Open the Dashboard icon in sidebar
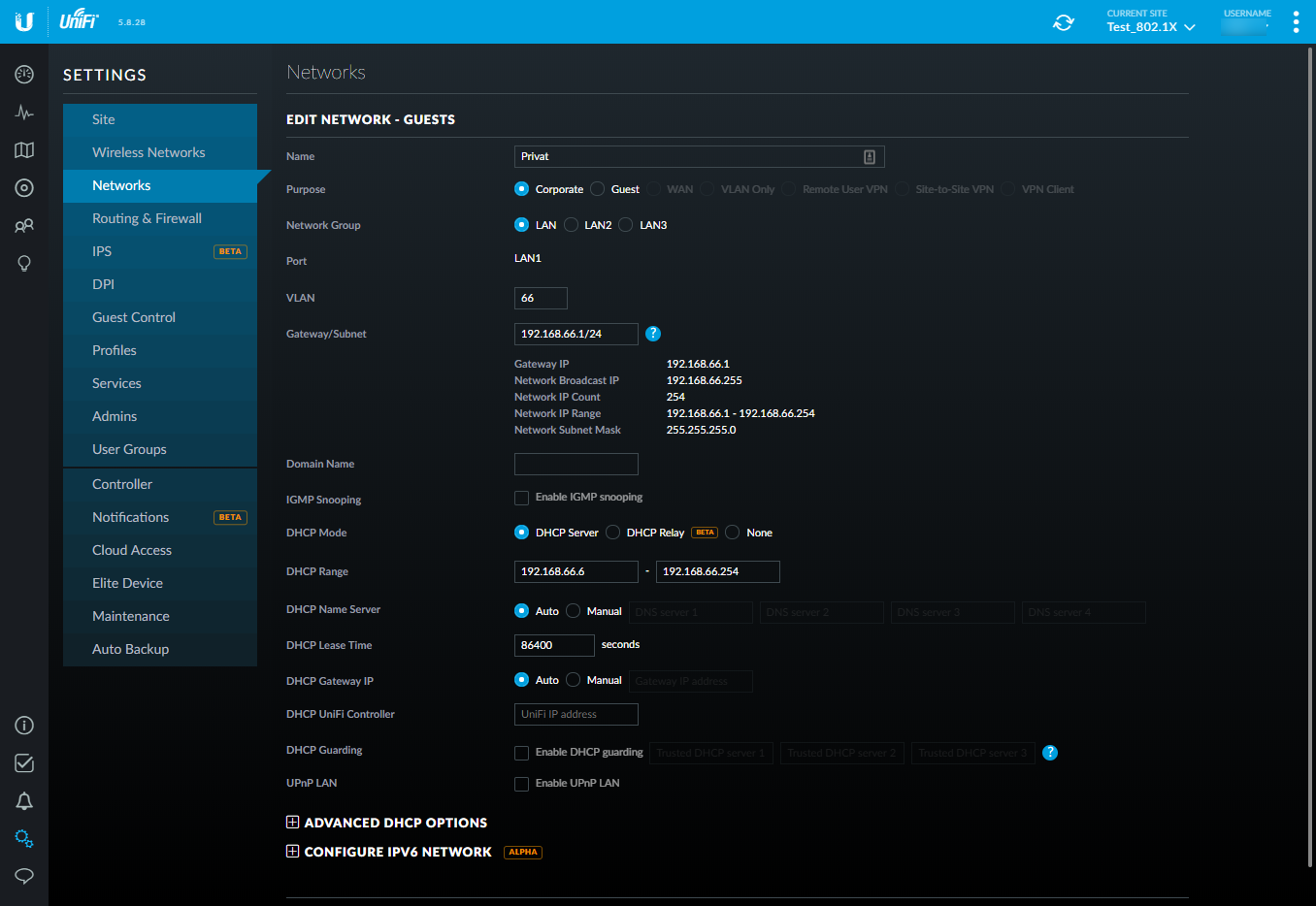Viewport: 1316px width, 906px height. tap(24, 75)
